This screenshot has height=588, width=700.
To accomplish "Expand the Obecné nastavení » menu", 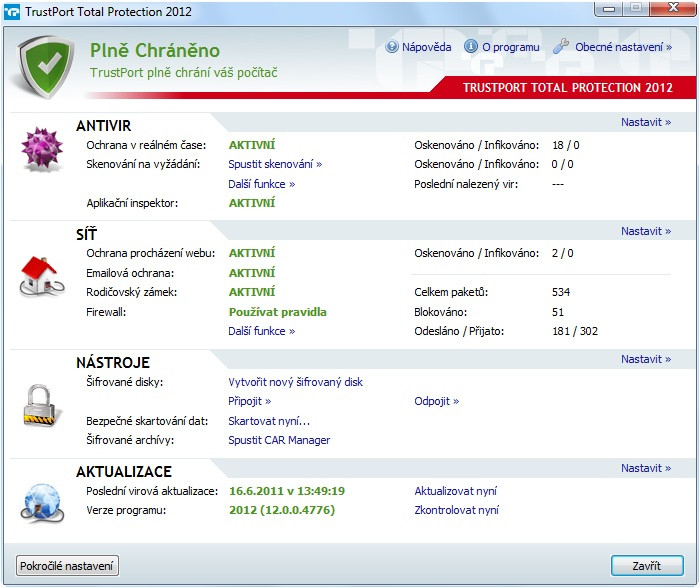I will [623, 47].
